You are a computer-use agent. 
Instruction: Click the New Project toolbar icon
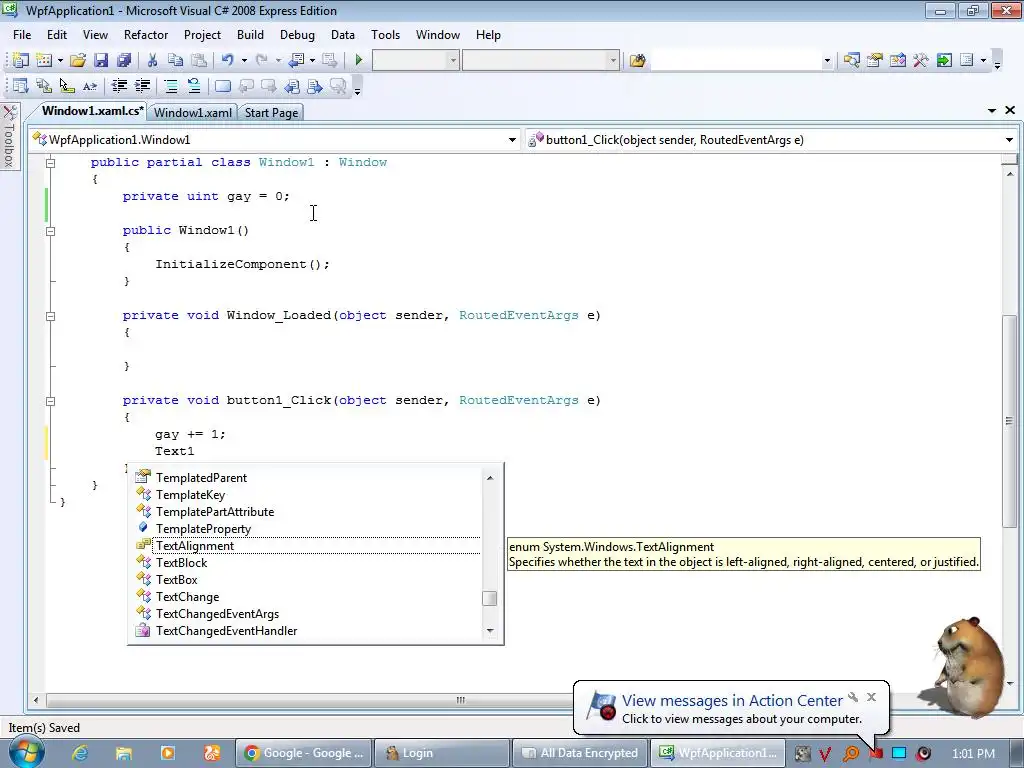click(x=20, y=60)
